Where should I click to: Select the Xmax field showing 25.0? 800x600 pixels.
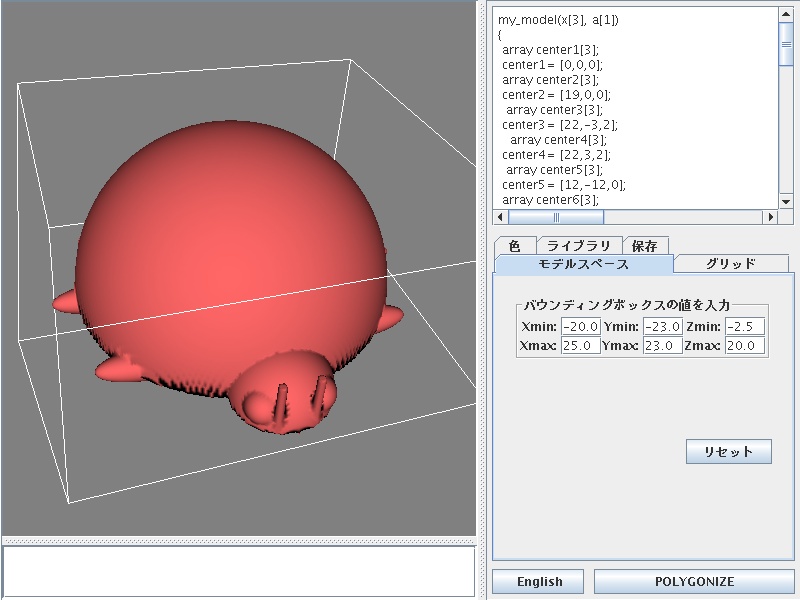pyautogui.click(x=581, y=346)
